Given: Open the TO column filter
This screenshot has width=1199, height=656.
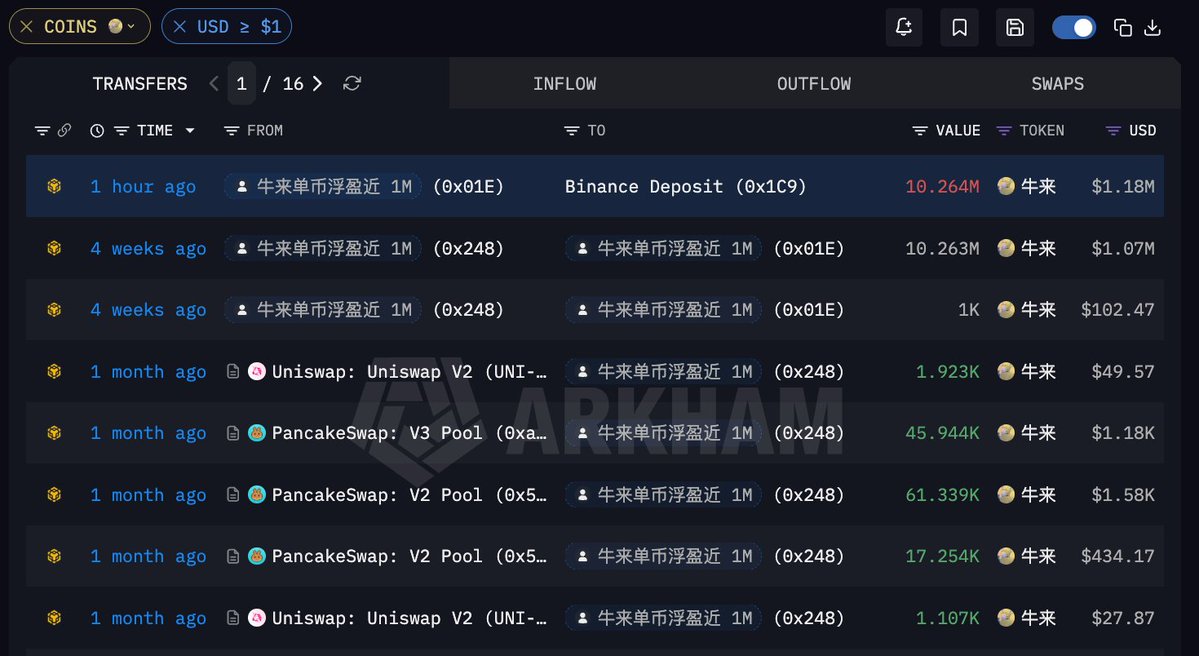Looking at the screenshot, I should tap(571, 131).
